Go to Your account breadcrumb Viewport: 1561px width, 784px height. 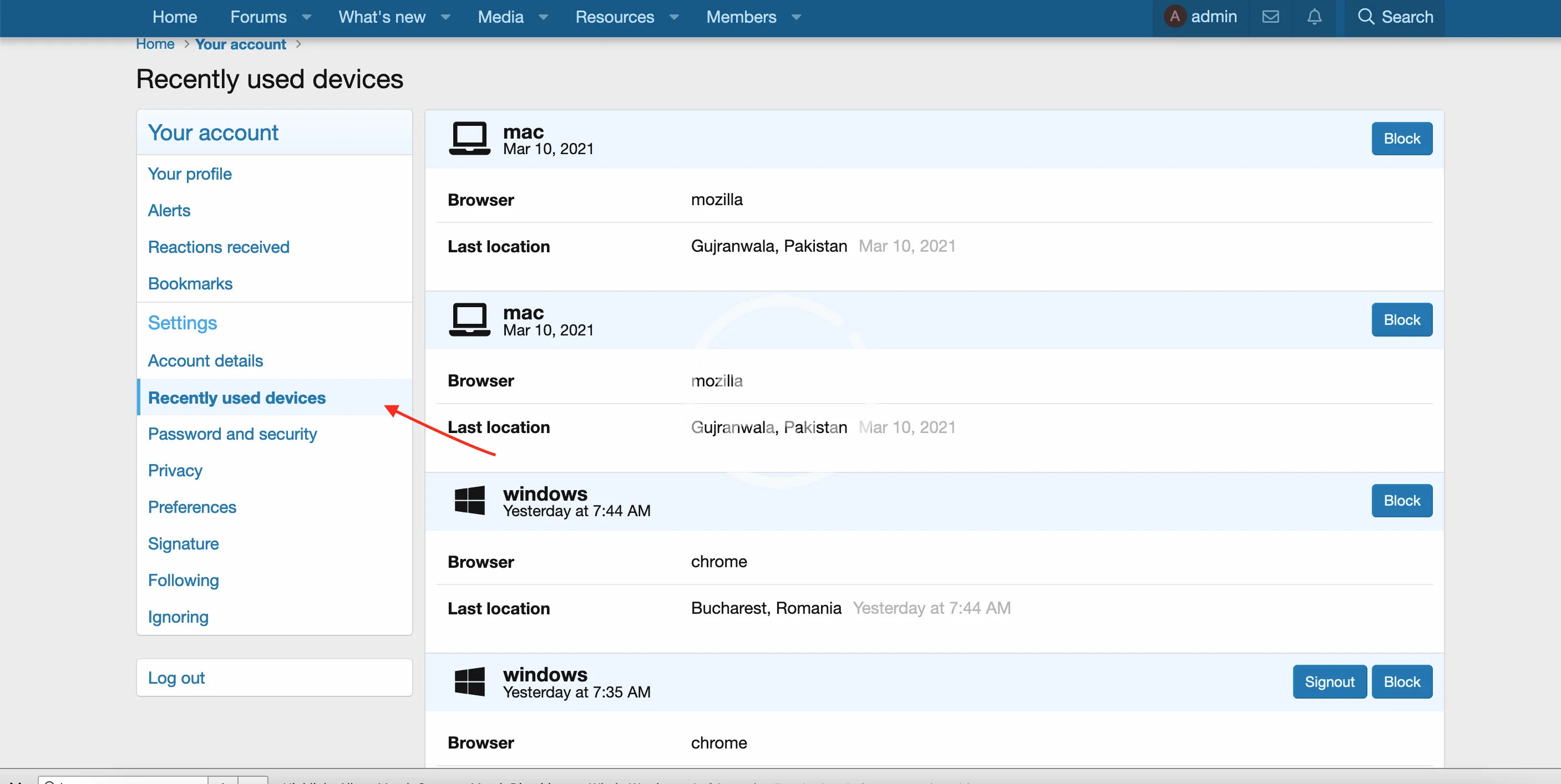click(x=240, y=44)
